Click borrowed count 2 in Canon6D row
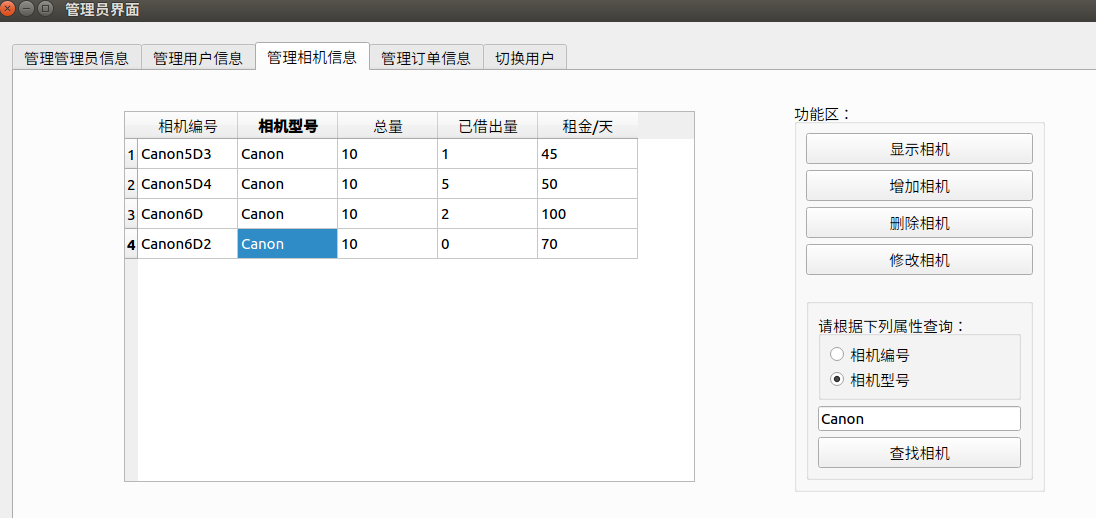This screenshot has height=518, width=1096. [487, 214]
